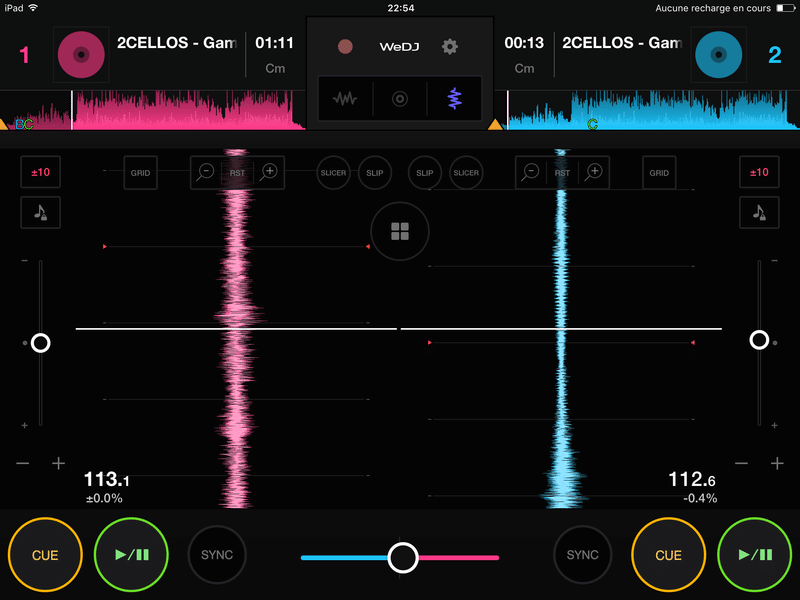The width and height of the screenshot is (800, 600).
Task: Zoom in deck 2 waveform
Action: [x=594, y=172]
